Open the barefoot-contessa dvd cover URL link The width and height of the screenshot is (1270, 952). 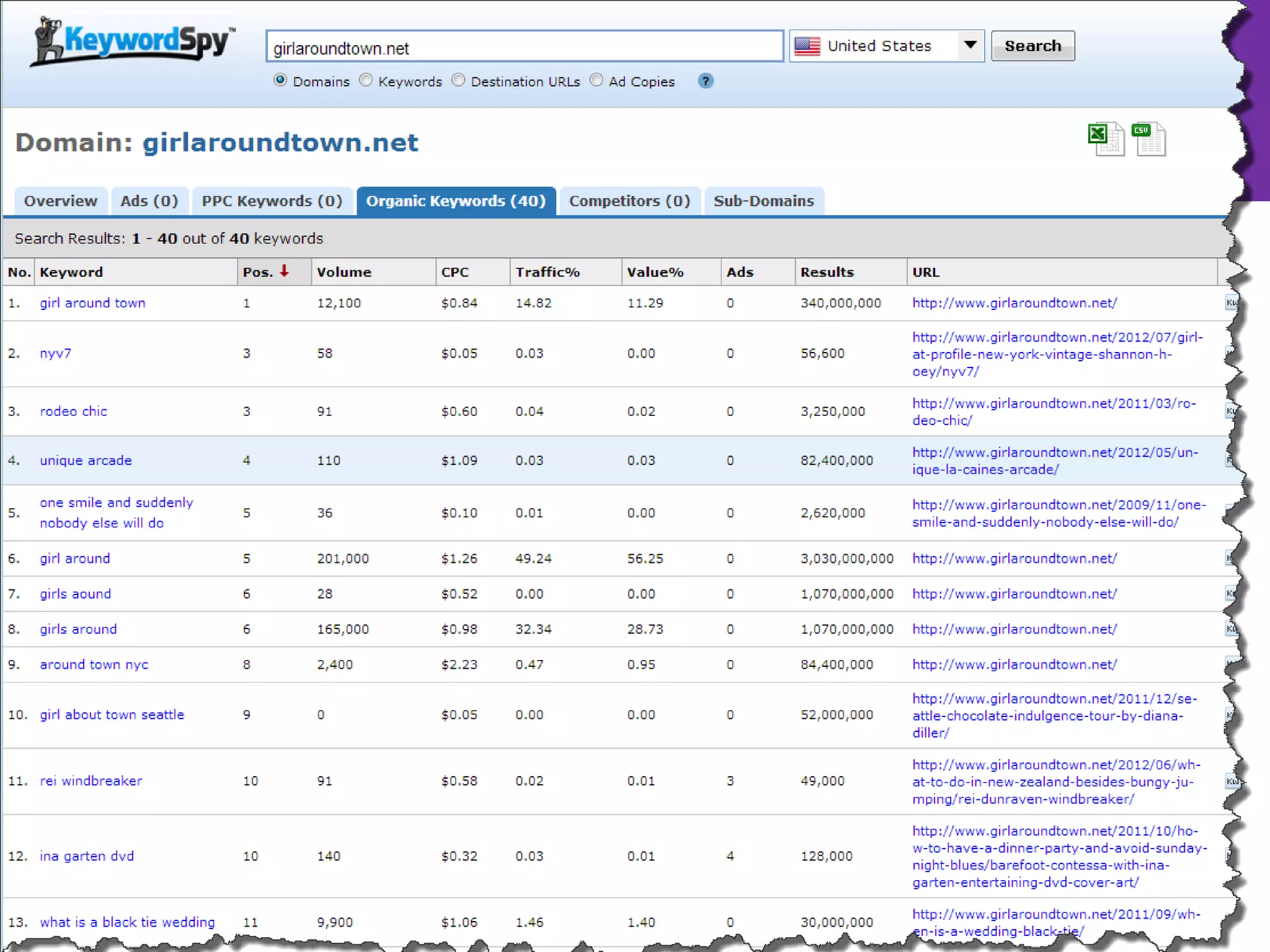pos(1060,857)
